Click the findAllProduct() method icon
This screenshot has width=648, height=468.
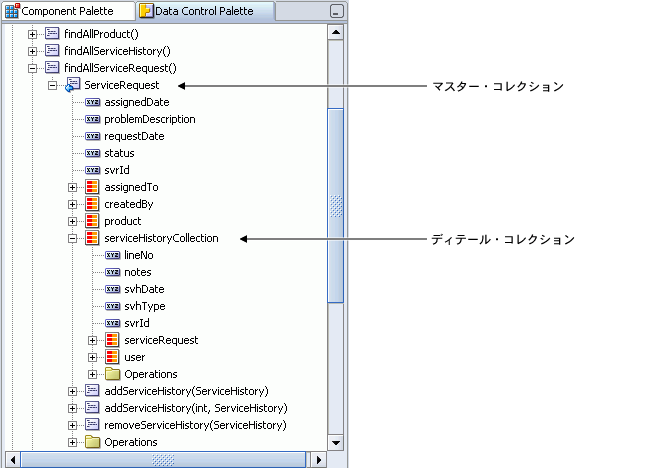click(x=52, y=33)
